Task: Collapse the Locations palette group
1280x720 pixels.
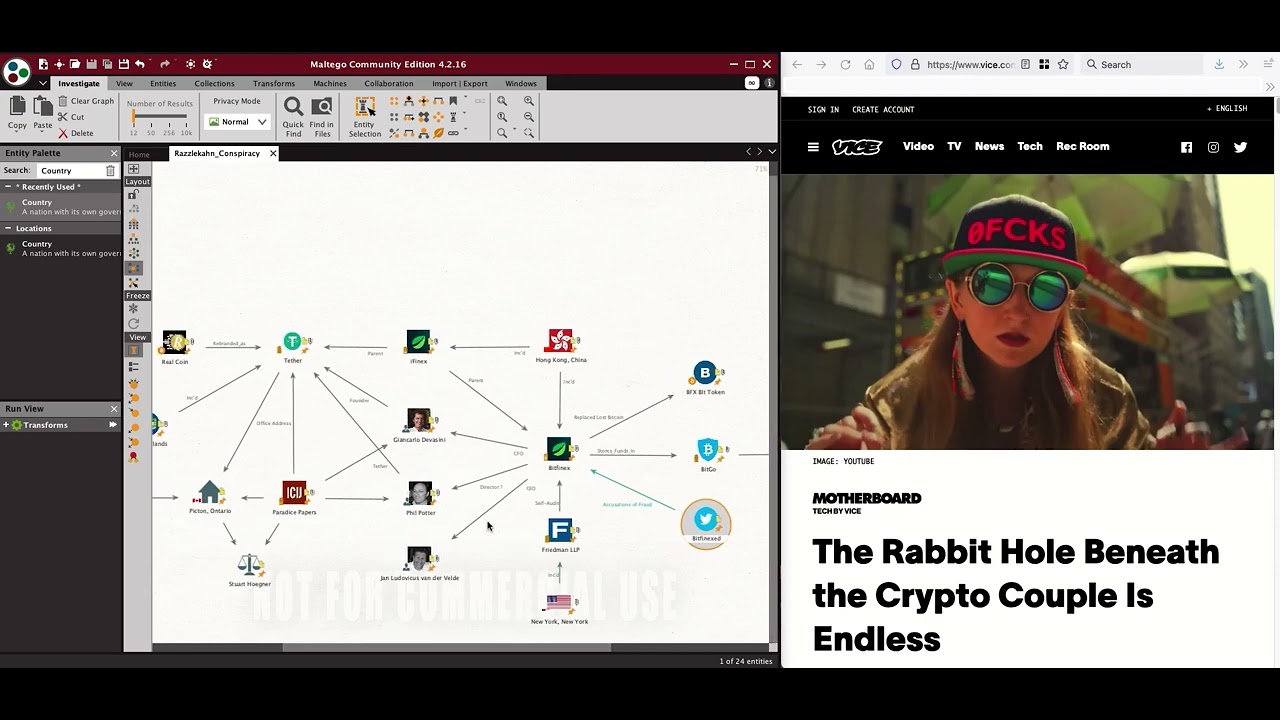Action: tap(8, 228)
